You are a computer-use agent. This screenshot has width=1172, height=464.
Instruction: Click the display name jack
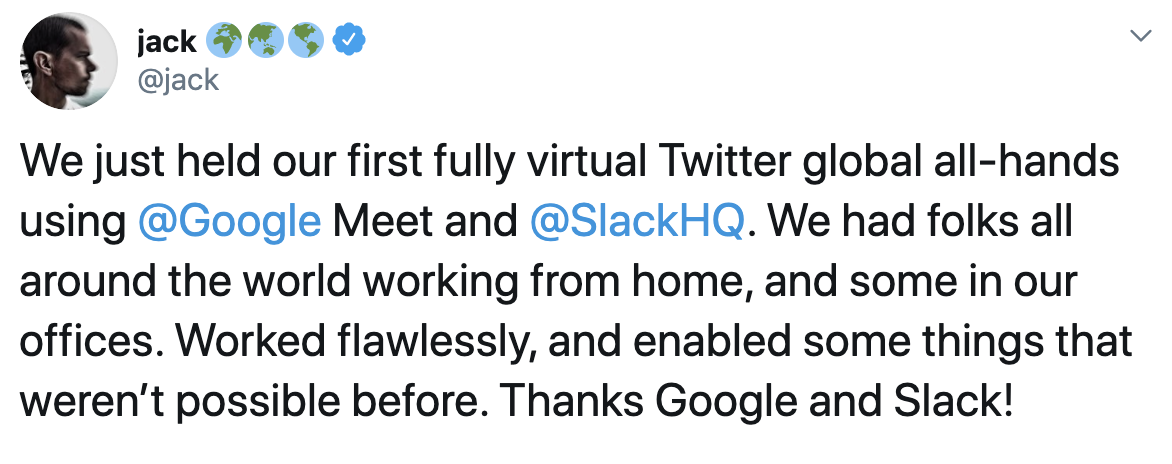click(x=167, y=41)
